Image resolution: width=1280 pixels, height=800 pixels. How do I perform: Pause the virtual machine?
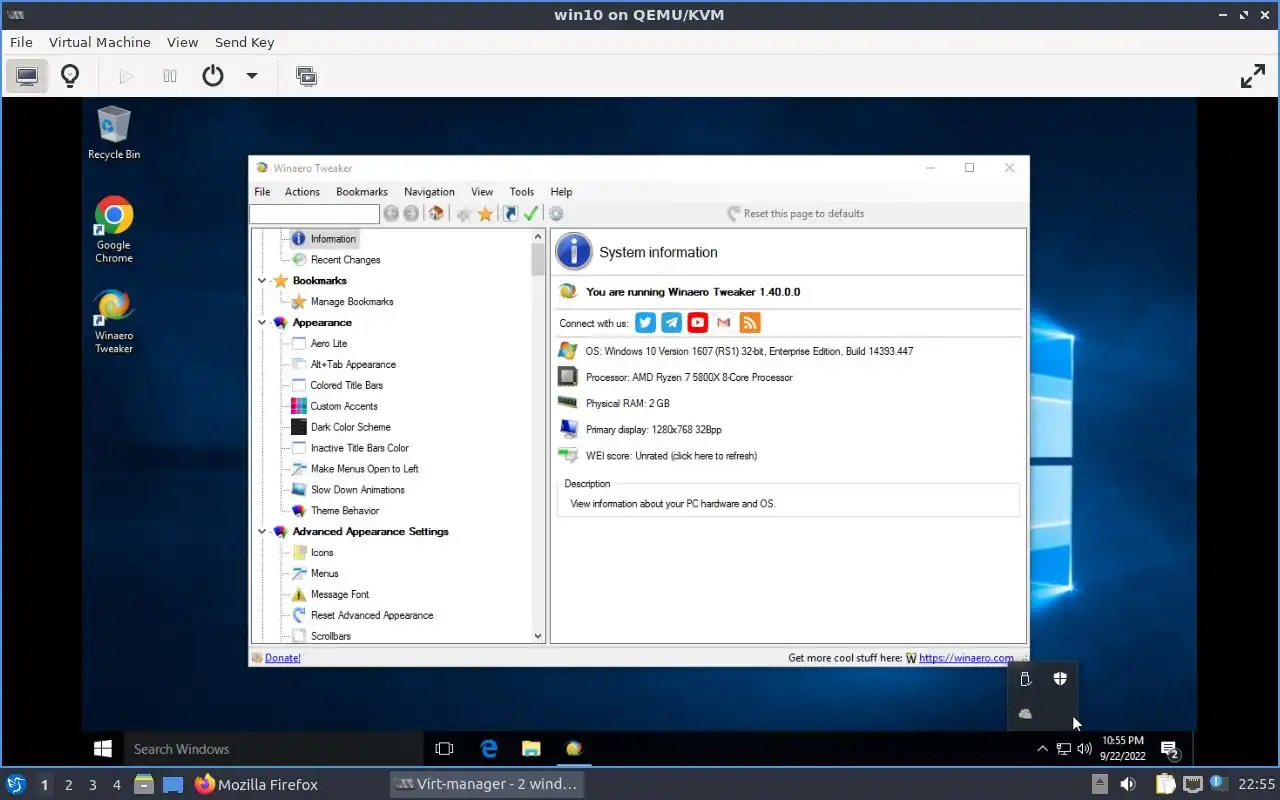tap(170, 76)
